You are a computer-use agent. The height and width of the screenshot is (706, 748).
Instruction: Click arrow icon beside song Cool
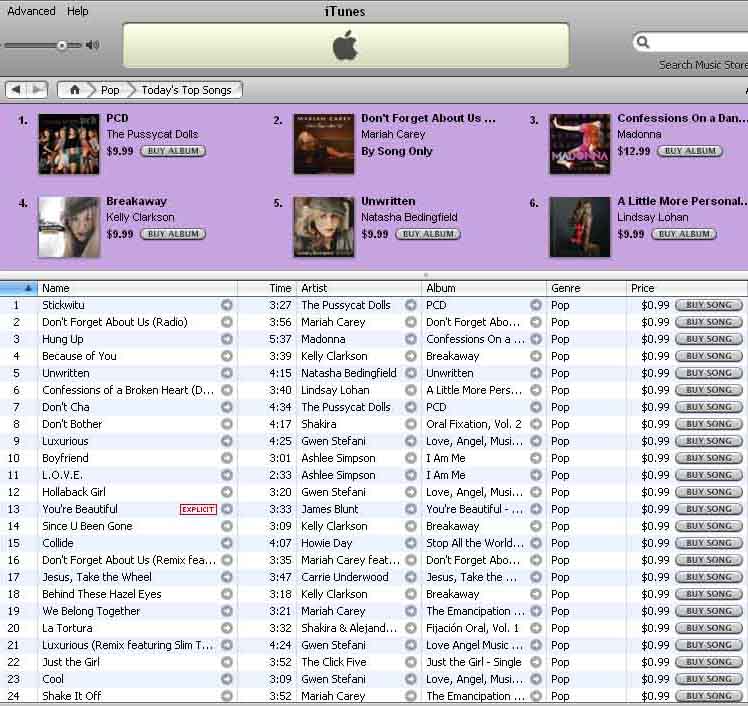pyautogui.click(x=227, y=679)
